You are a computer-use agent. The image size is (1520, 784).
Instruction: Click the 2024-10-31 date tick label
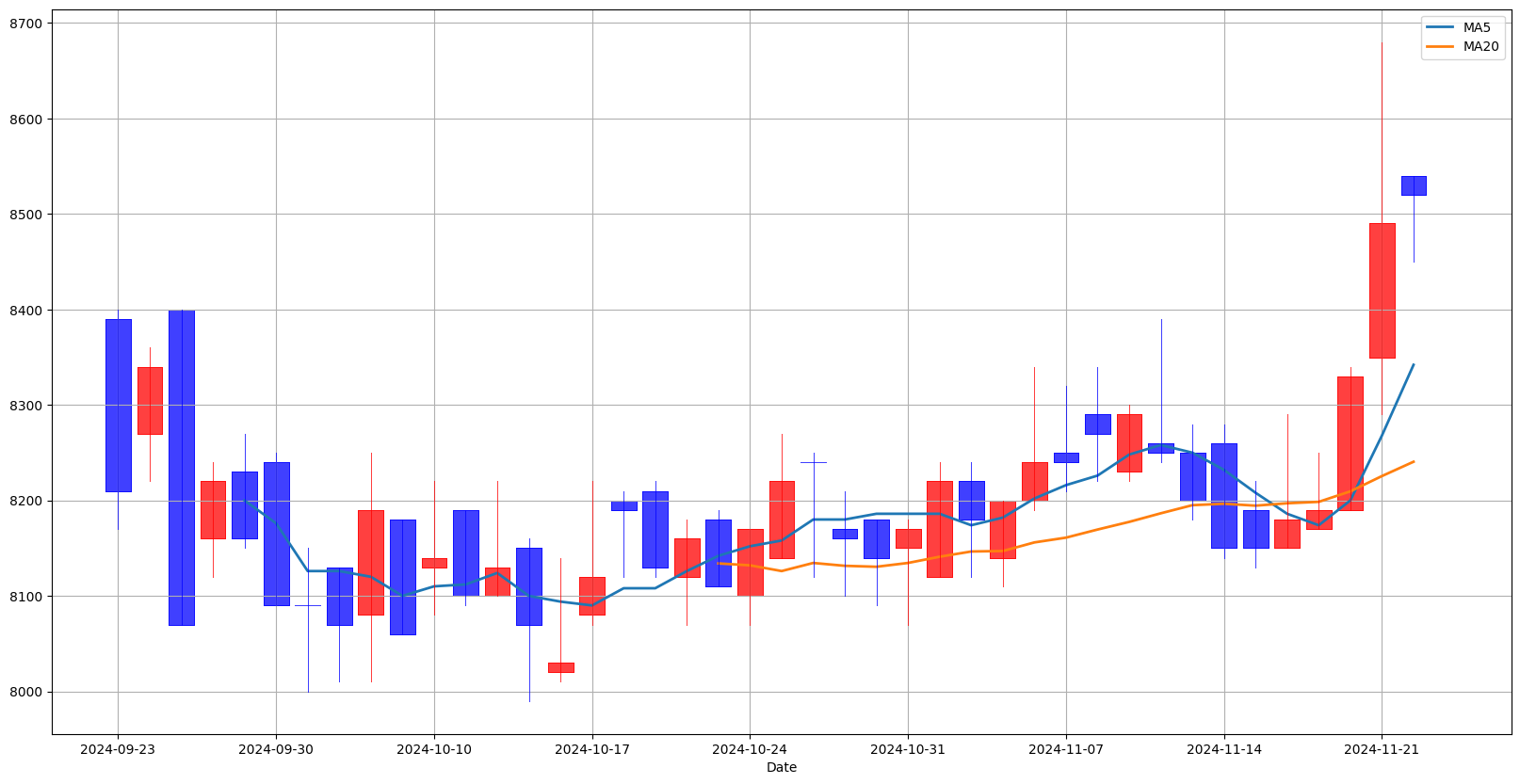[x=908, y=749]
